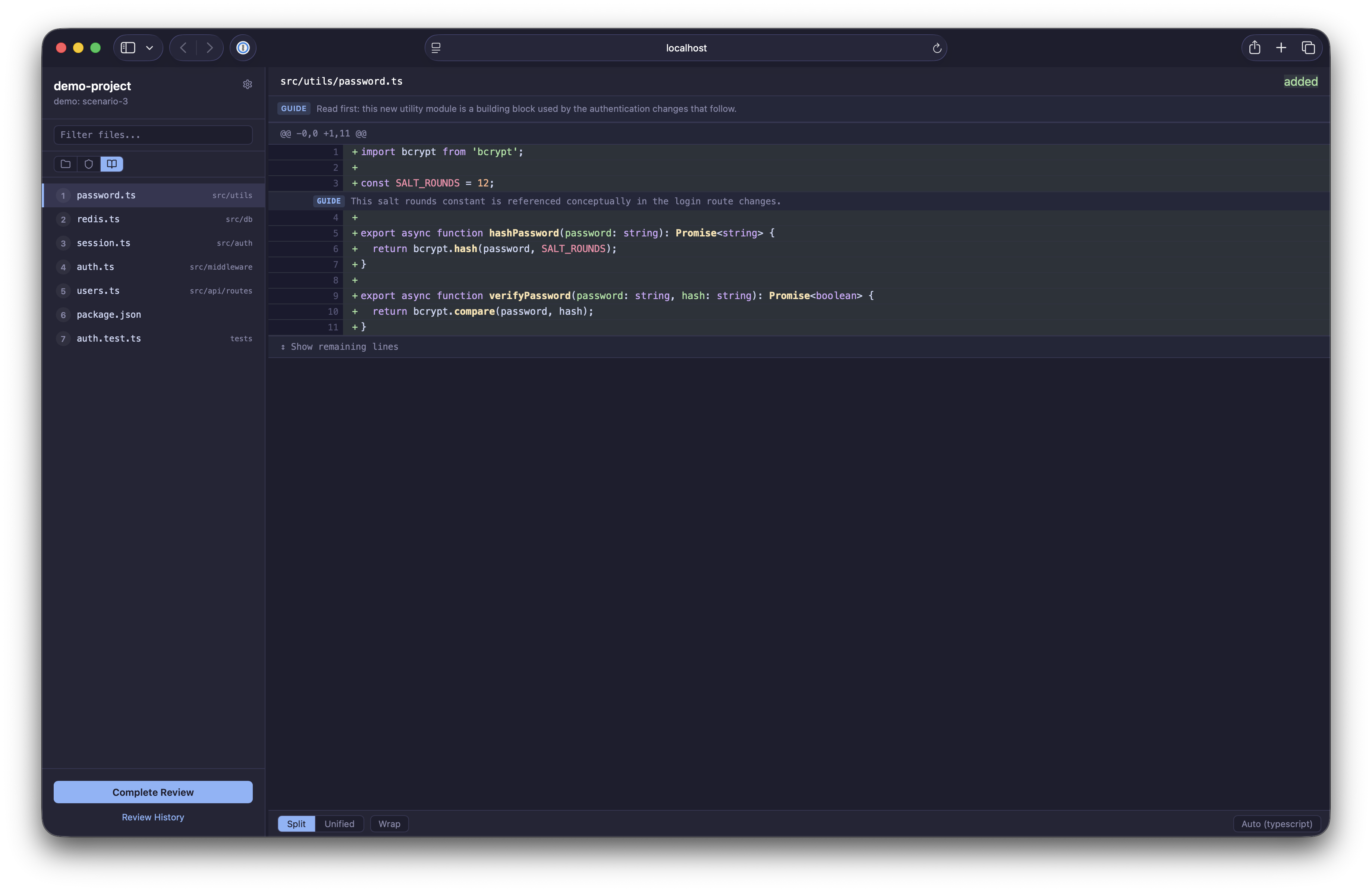Click the 1Password extension icon
Image resolution: width=1372 pixels, height=892 pixels.
[243, 47]
